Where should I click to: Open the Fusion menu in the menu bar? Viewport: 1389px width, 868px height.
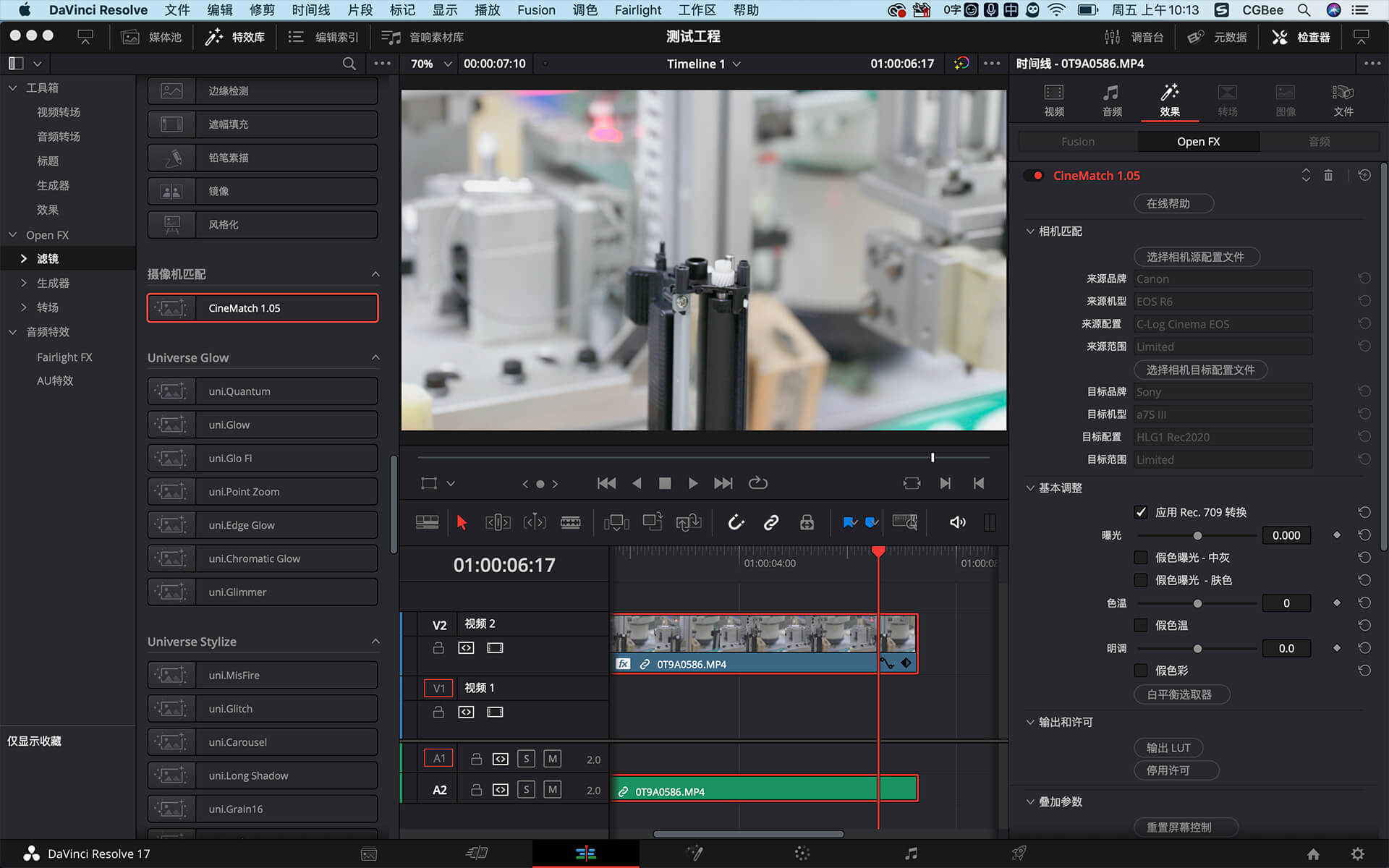tap(536, 10)
